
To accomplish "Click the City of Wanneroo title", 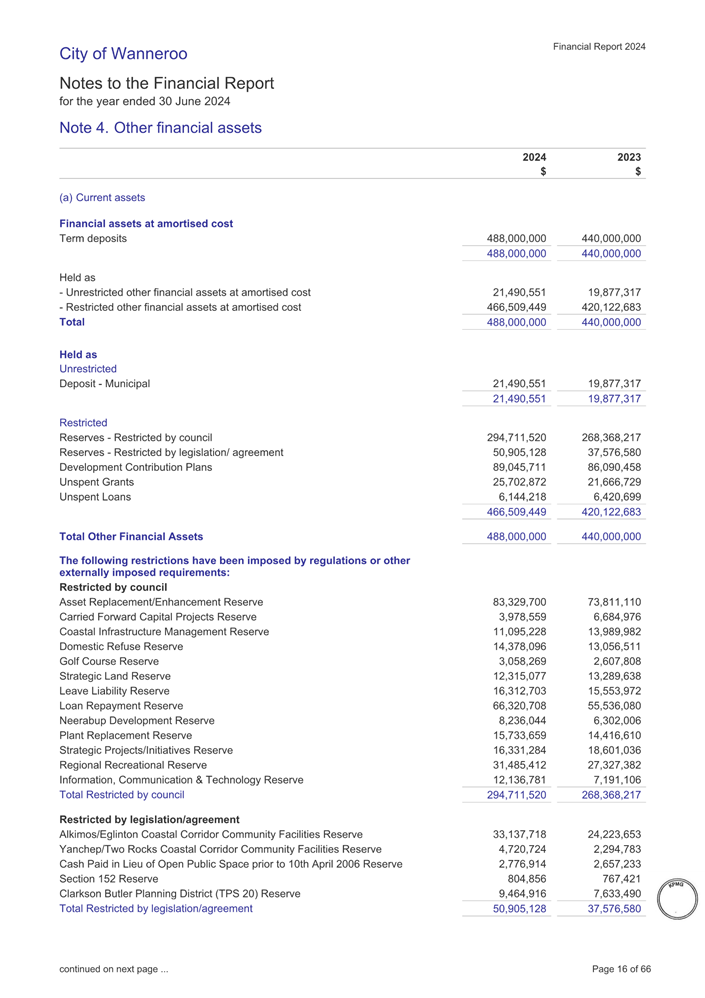I will (x=123, y=53).
